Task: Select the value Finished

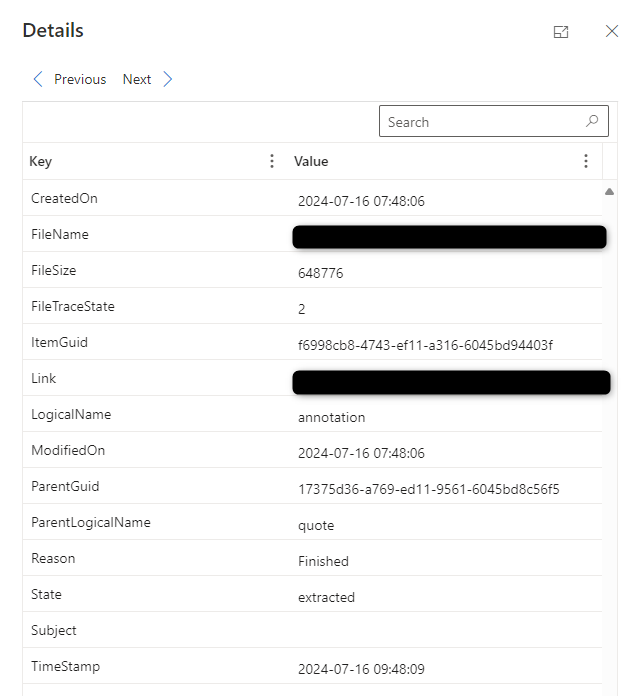Action: (x=323, y=561)
